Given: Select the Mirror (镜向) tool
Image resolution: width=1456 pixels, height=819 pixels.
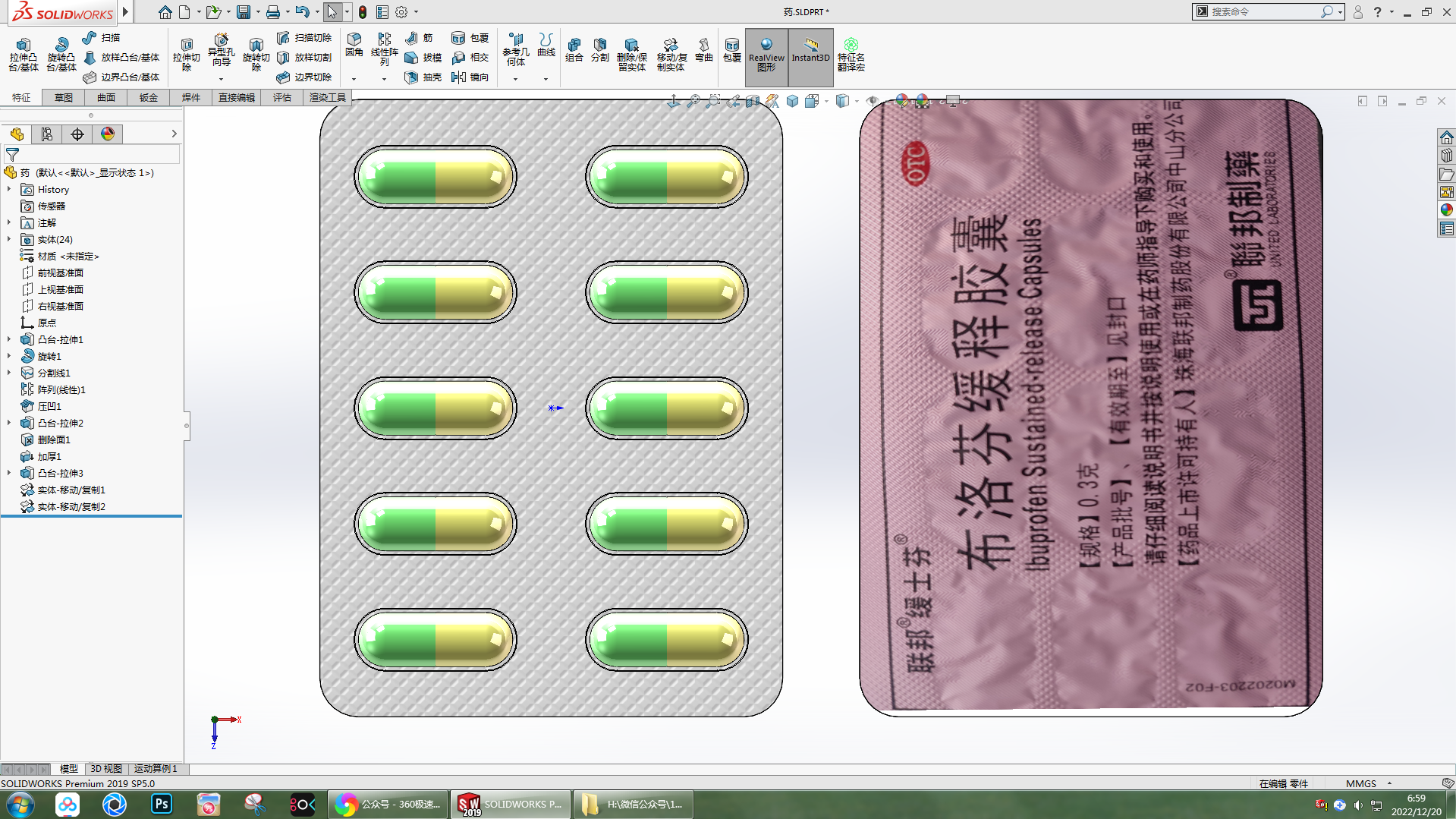Looking at the screenshot, I should point(470,77).
